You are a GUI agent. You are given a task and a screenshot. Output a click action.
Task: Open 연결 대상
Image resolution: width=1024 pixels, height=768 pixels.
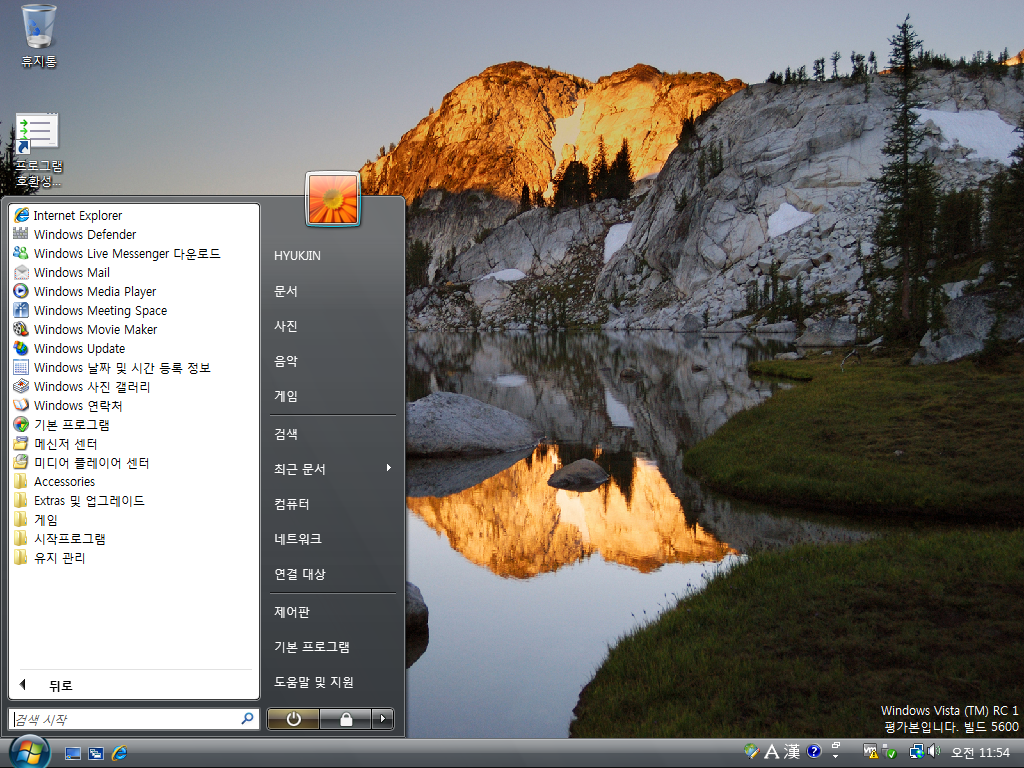(333, 573)
